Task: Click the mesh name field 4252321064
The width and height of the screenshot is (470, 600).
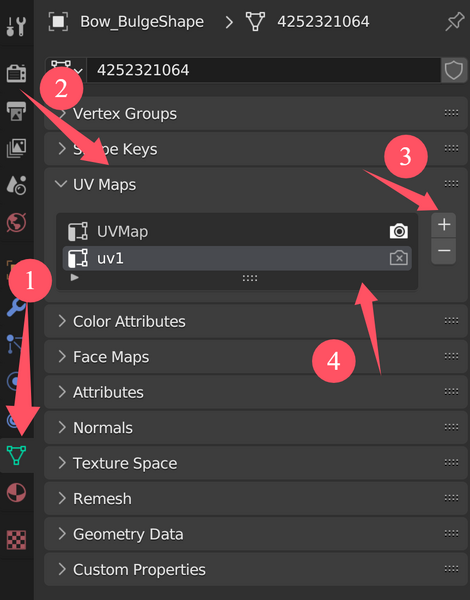Action: click(x=264, y=70)
